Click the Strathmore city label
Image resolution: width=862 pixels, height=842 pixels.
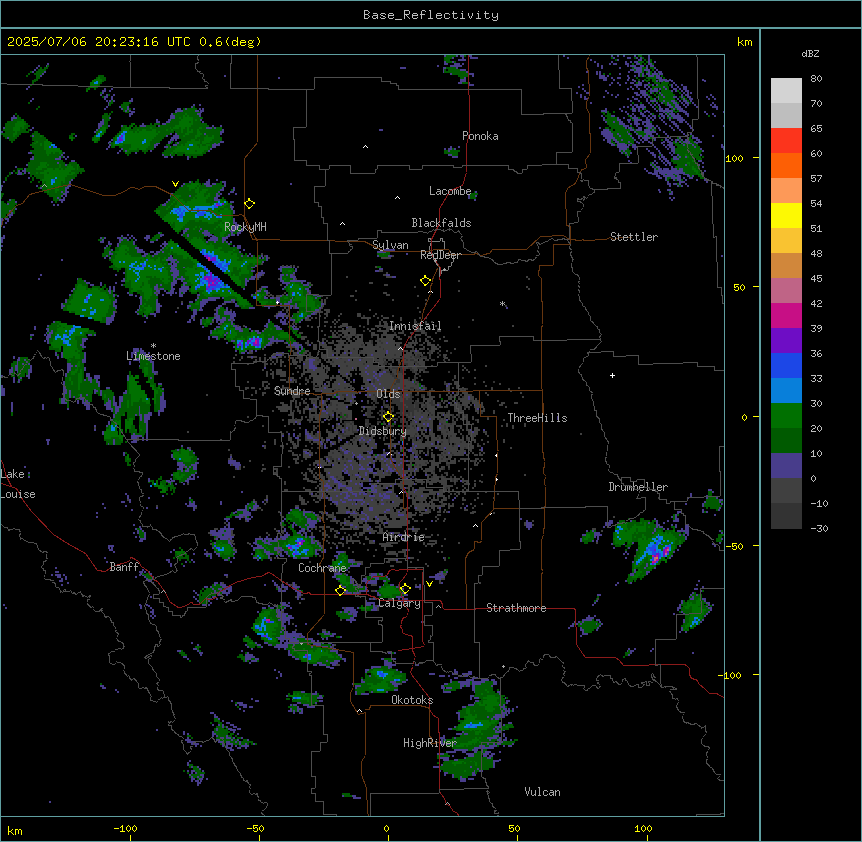(x=516, y=608)
